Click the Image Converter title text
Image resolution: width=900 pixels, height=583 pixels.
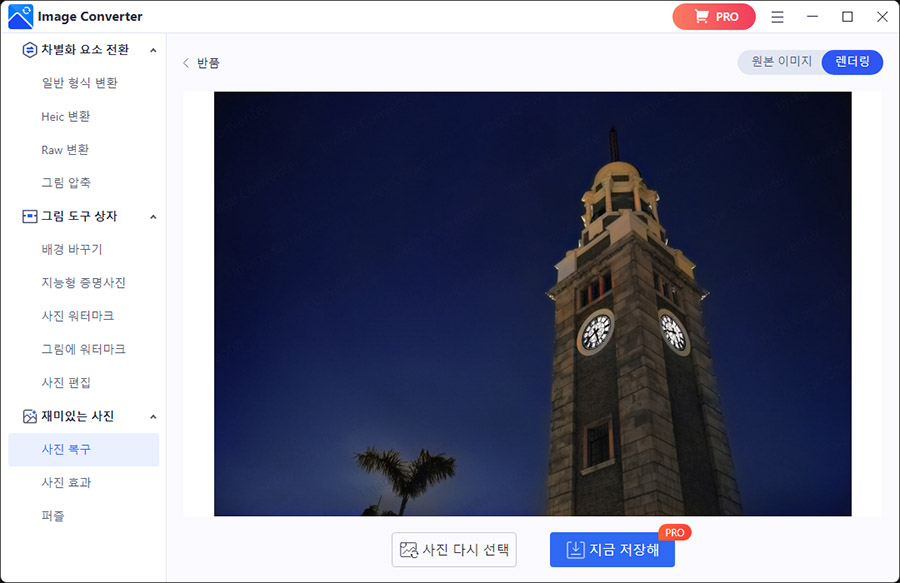pos(90,17)
